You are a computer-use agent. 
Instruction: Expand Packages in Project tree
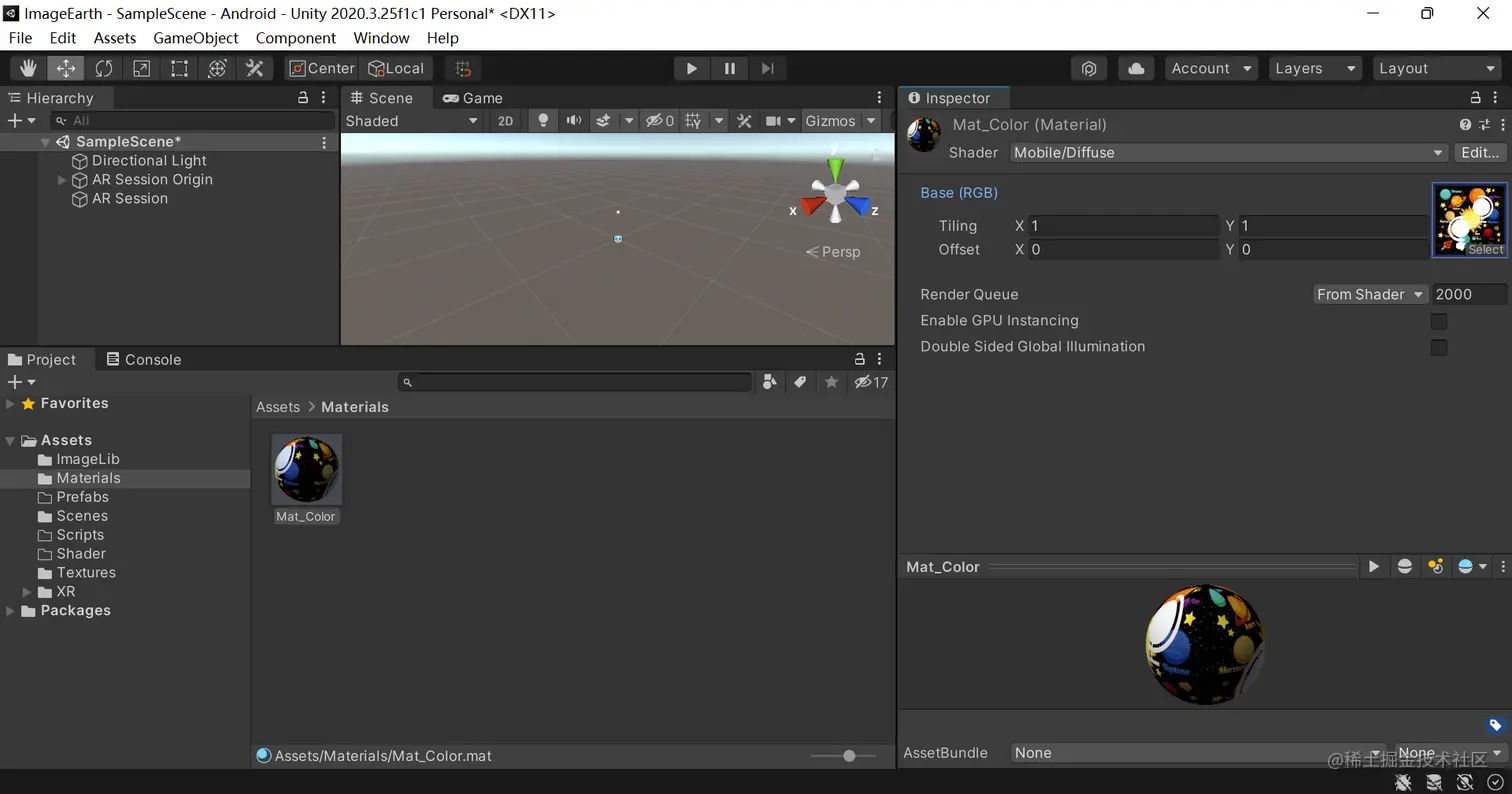click(x=11, y=611)
